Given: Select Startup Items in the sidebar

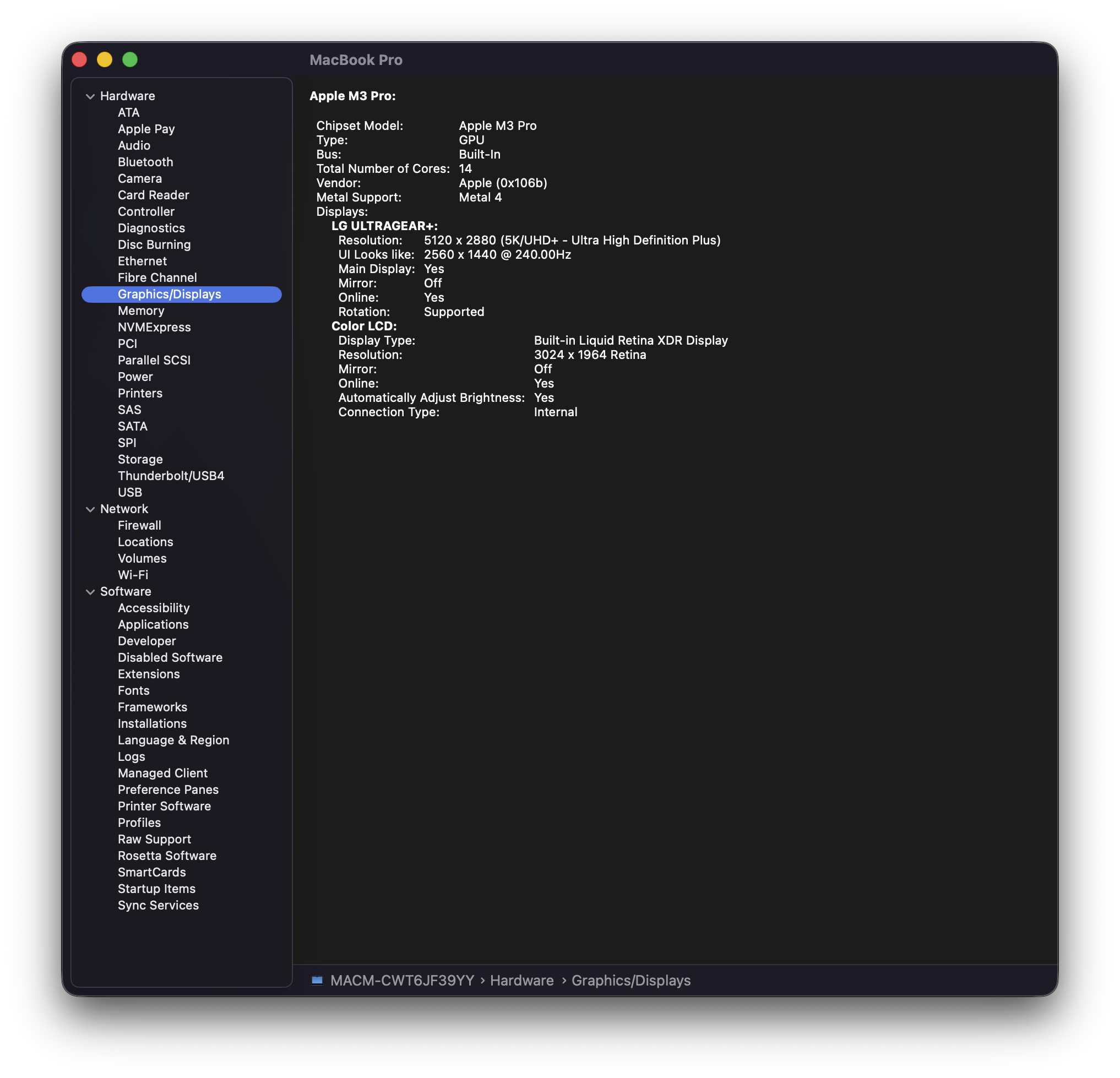Looking at the screenshot, I should click(156, 889).
